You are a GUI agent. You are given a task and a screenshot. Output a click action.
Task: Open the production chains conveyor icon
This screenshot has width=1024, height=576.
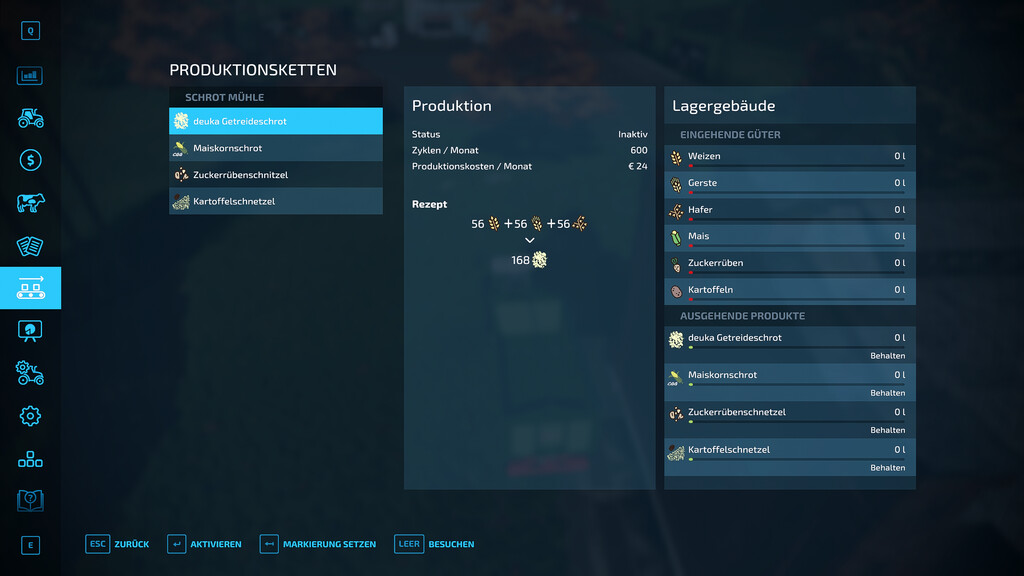tap(30, 288)
